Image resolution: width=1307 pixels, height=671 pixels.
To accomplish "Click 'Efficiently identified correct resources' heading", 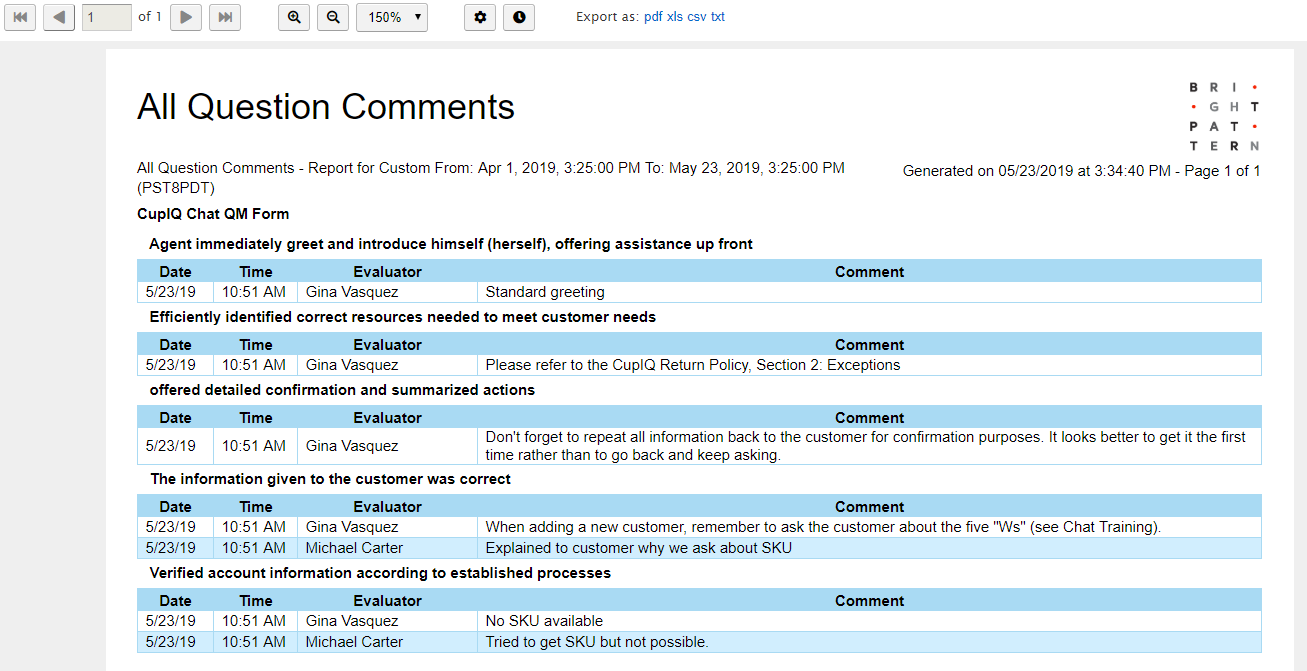I will tap(403, 317).
